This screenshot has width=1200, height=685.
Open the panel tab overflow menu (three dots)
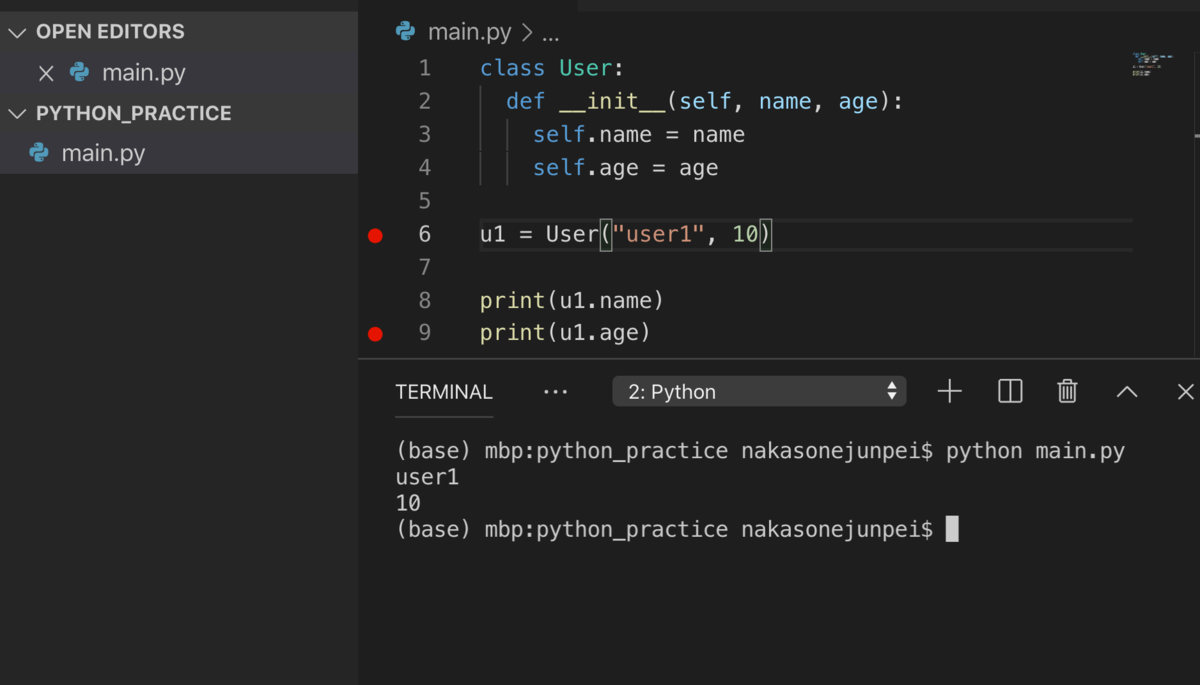(x=555, y=392)
